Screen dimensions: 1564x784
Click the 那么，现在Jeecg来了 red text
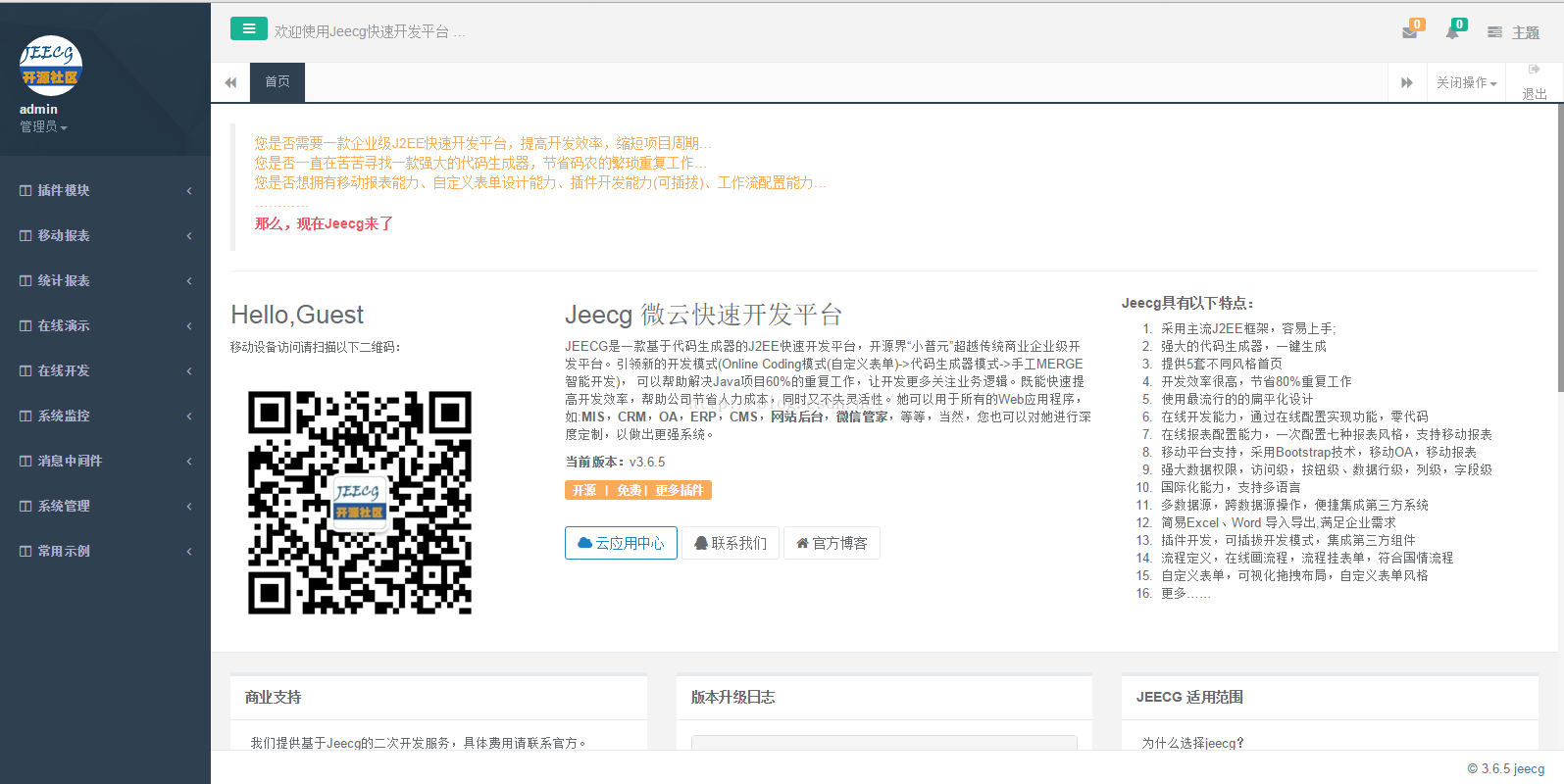click(x=324, y=223)
